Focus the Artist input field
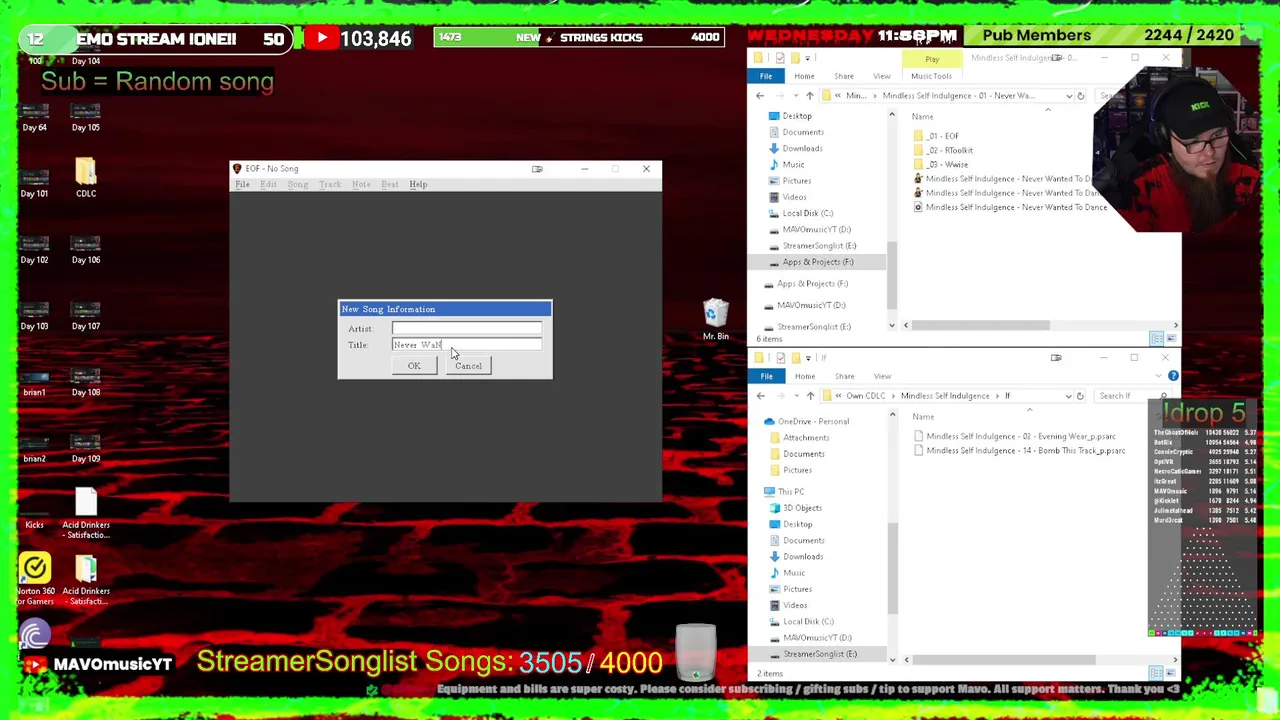The width and height of the screenshot is (1280, 720). [467, 328]
